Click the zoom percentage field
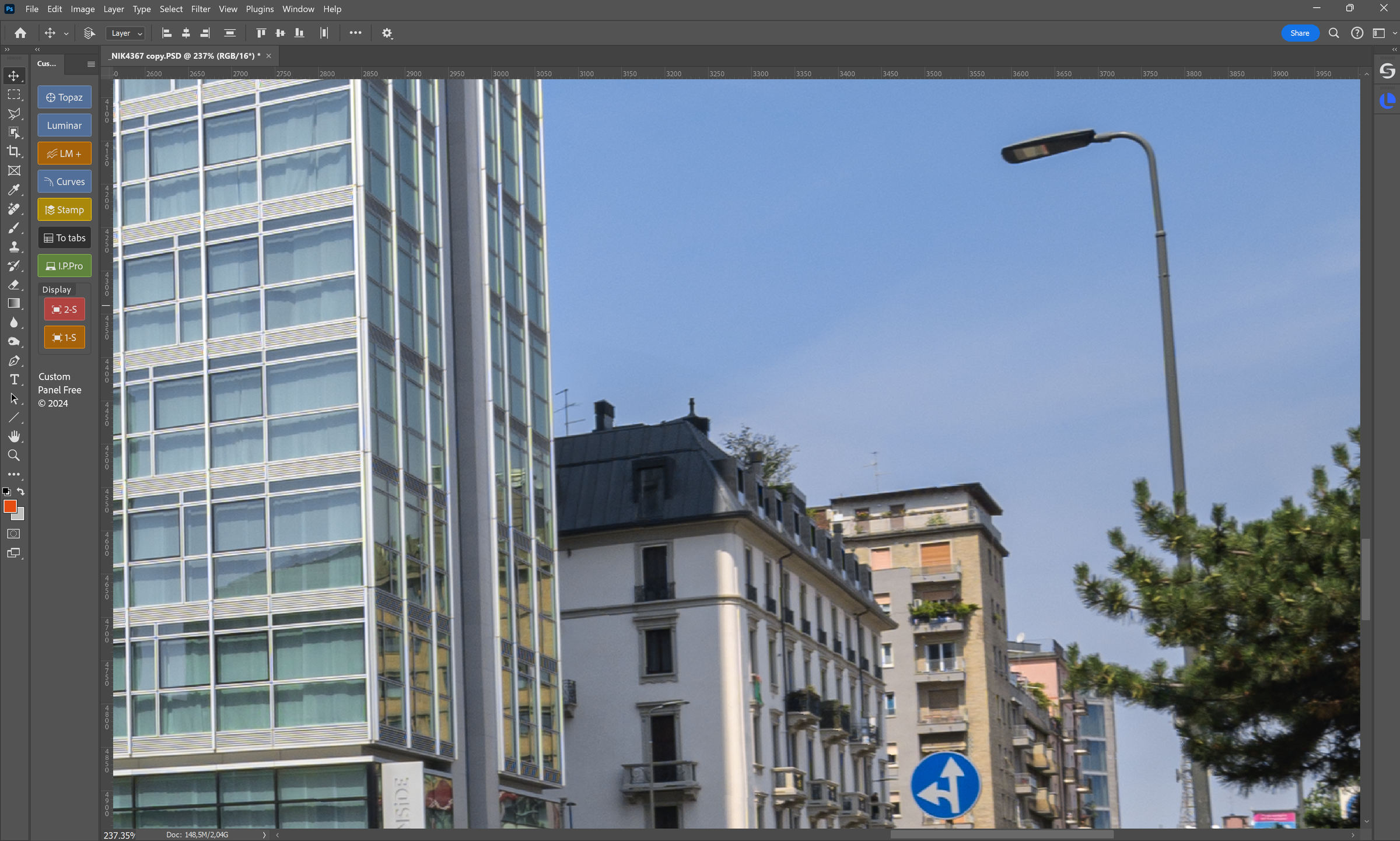 (x=118, y=835)
